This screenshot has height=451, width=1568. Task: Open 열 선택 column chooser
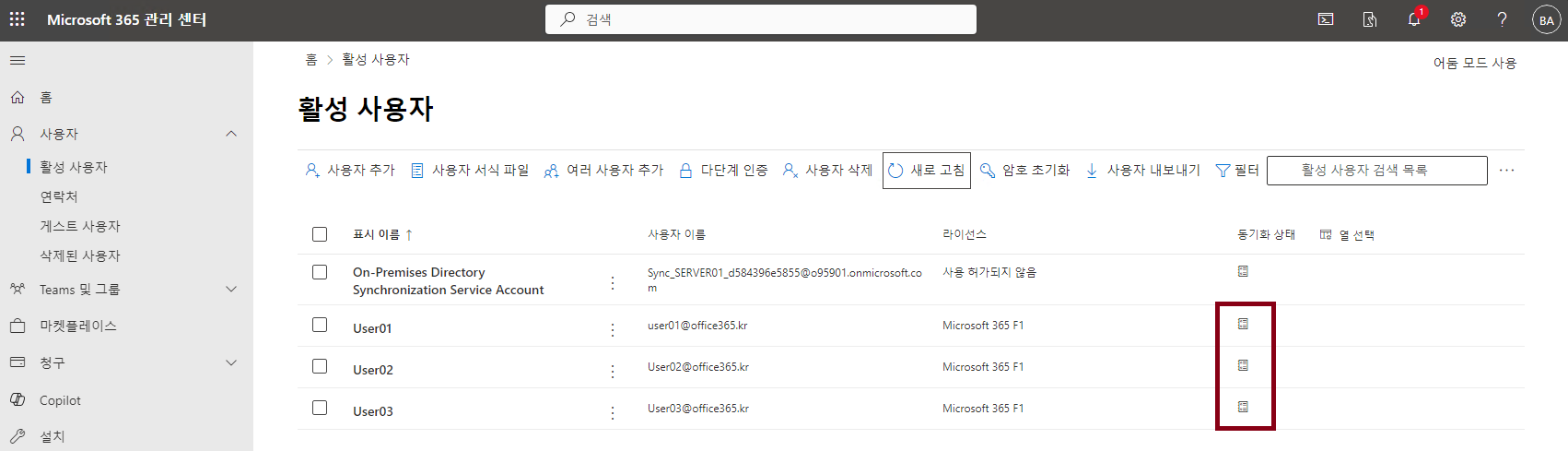(1347, 235)
